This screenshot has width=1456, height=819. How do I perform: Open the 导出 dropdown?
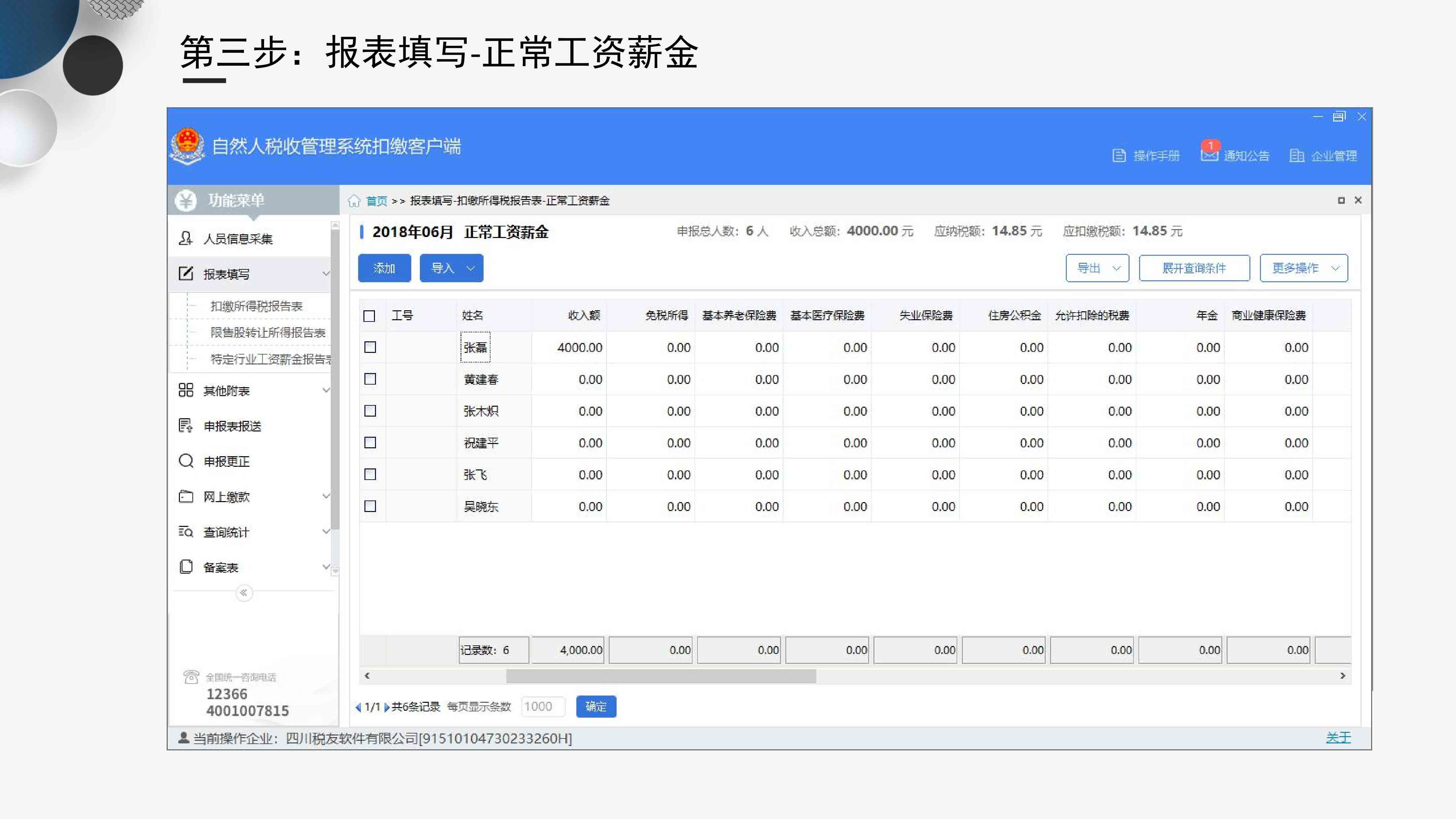click(x=1097, y=268)
